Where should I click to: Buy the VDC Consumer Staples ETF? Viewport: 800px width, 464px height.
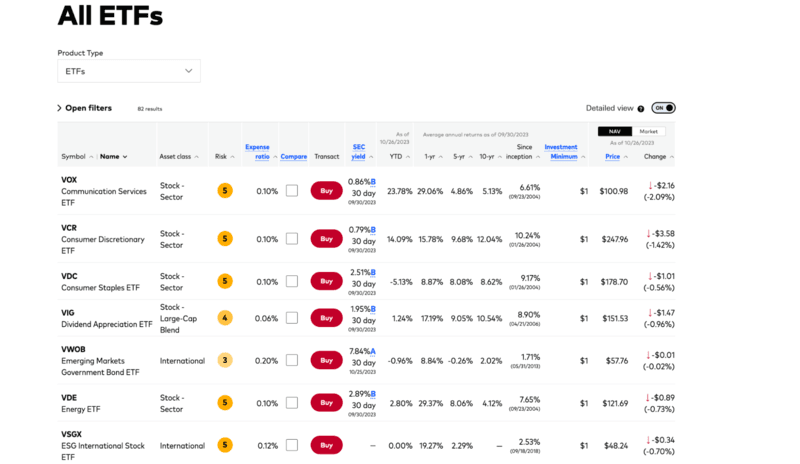327,281
